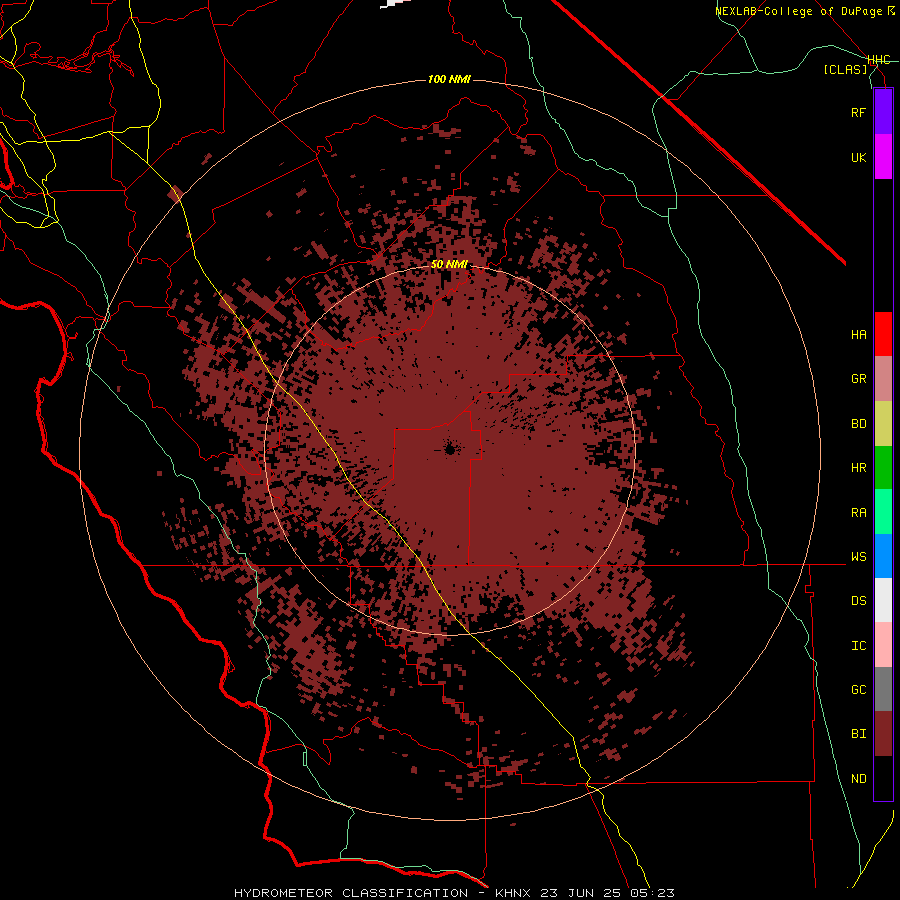
Task: Click the HHC product code label
Action: tap(878, 60)
